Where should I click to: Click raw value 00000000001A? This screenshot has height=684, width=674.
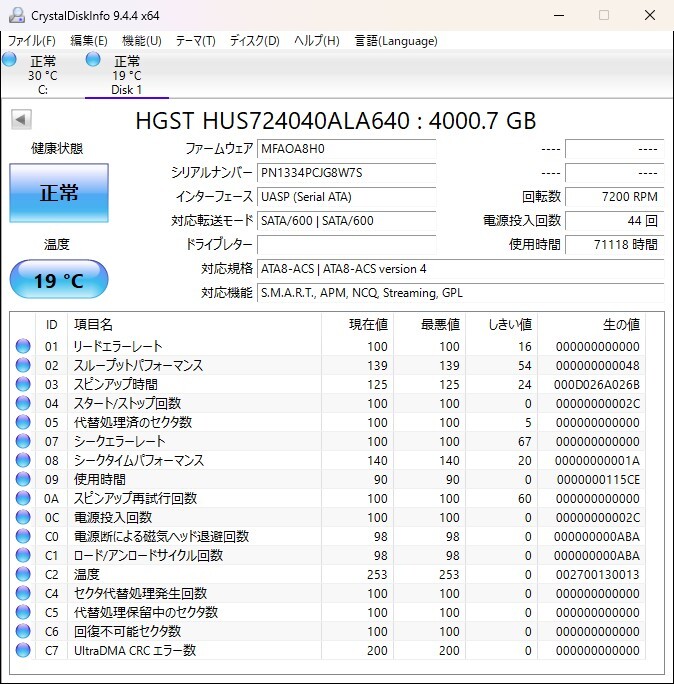597,461
